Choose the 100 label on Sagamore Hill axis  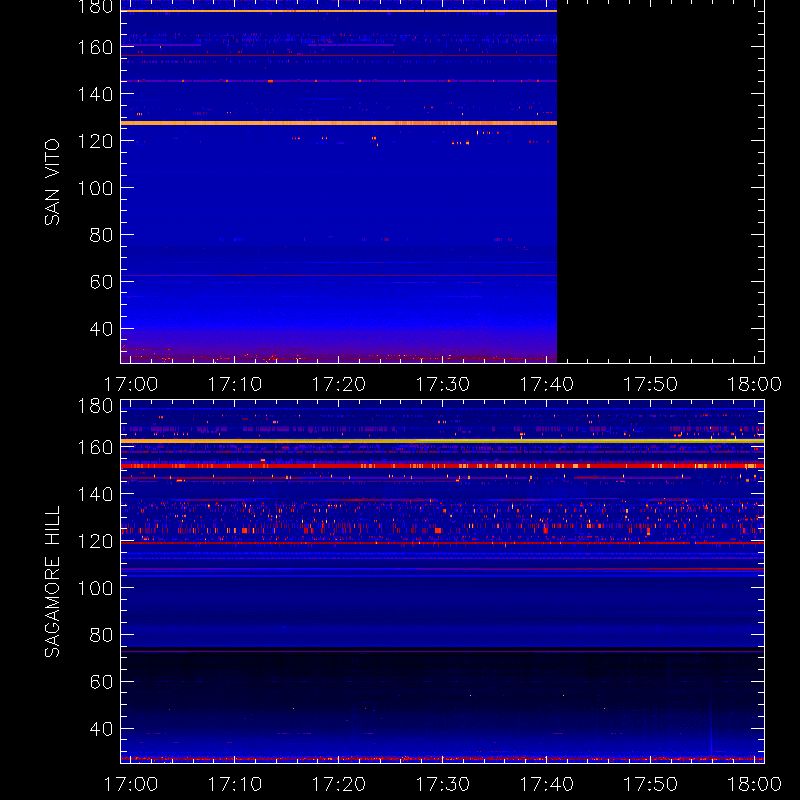pos(95,588)
